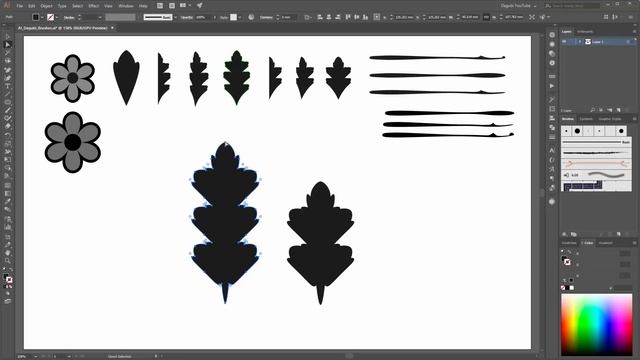
Task: Open the Object menu
Action: pyautogui.click(x=47, y=6)
